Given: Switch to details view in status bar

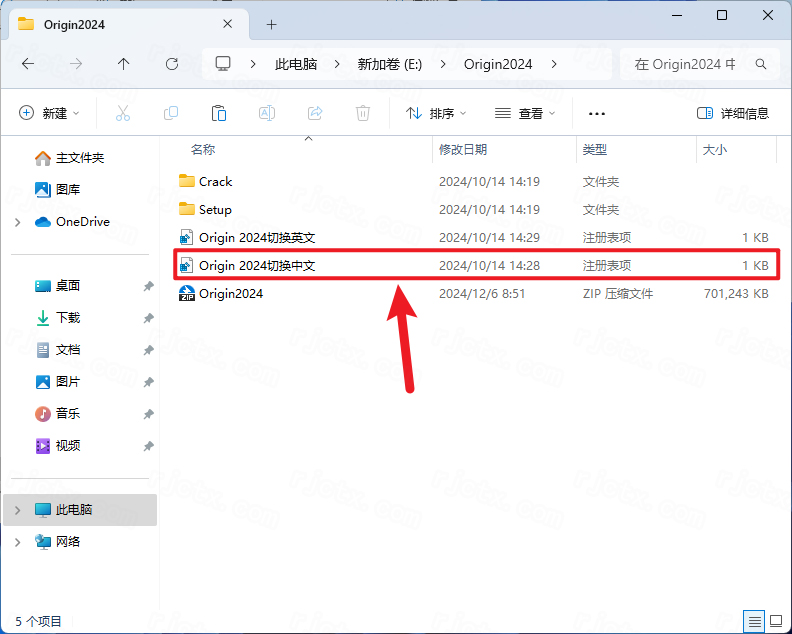Looking at the screenshot, I should tap(754, 620).
